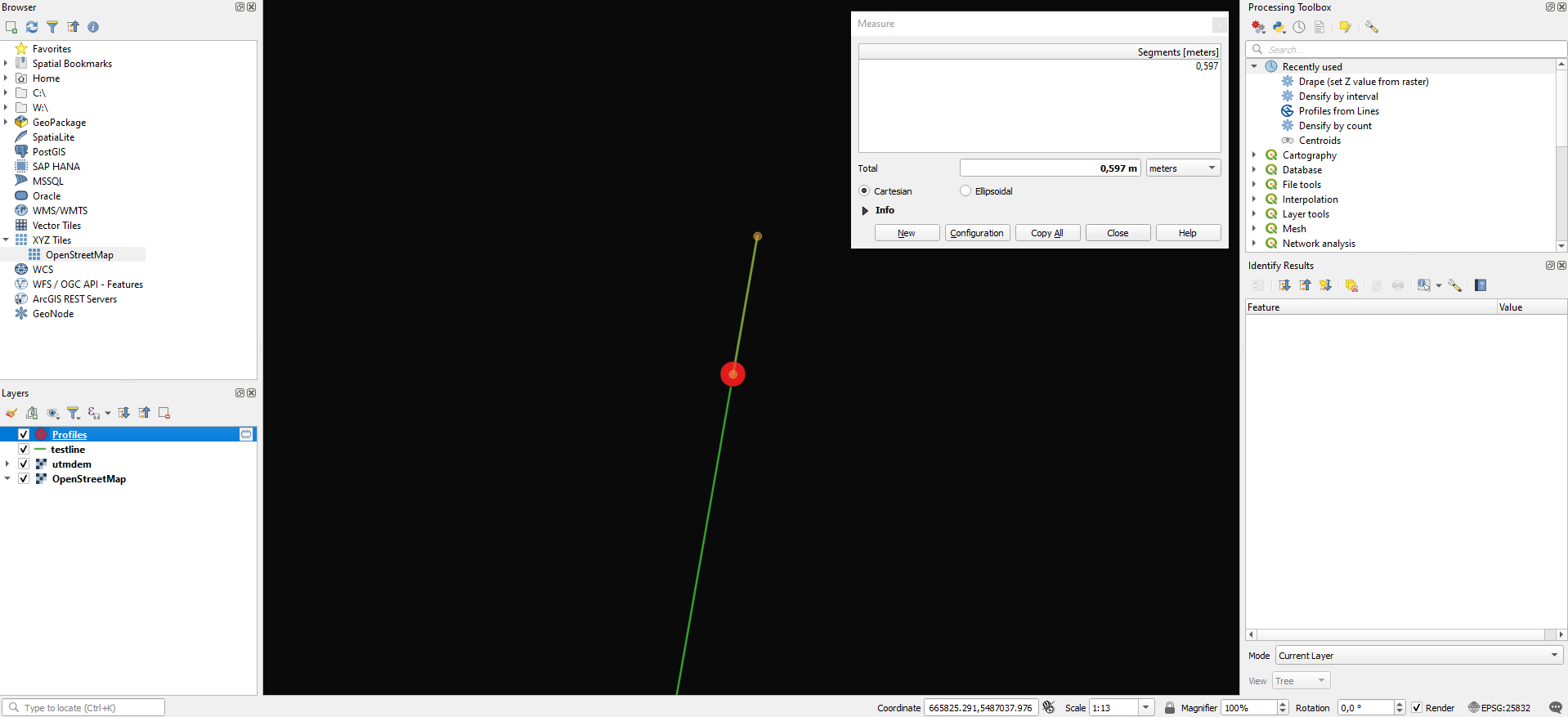Open the meters unit dropdown in Measure
Viewport: 1568px width, 717px height.
tap(1183, 168)
